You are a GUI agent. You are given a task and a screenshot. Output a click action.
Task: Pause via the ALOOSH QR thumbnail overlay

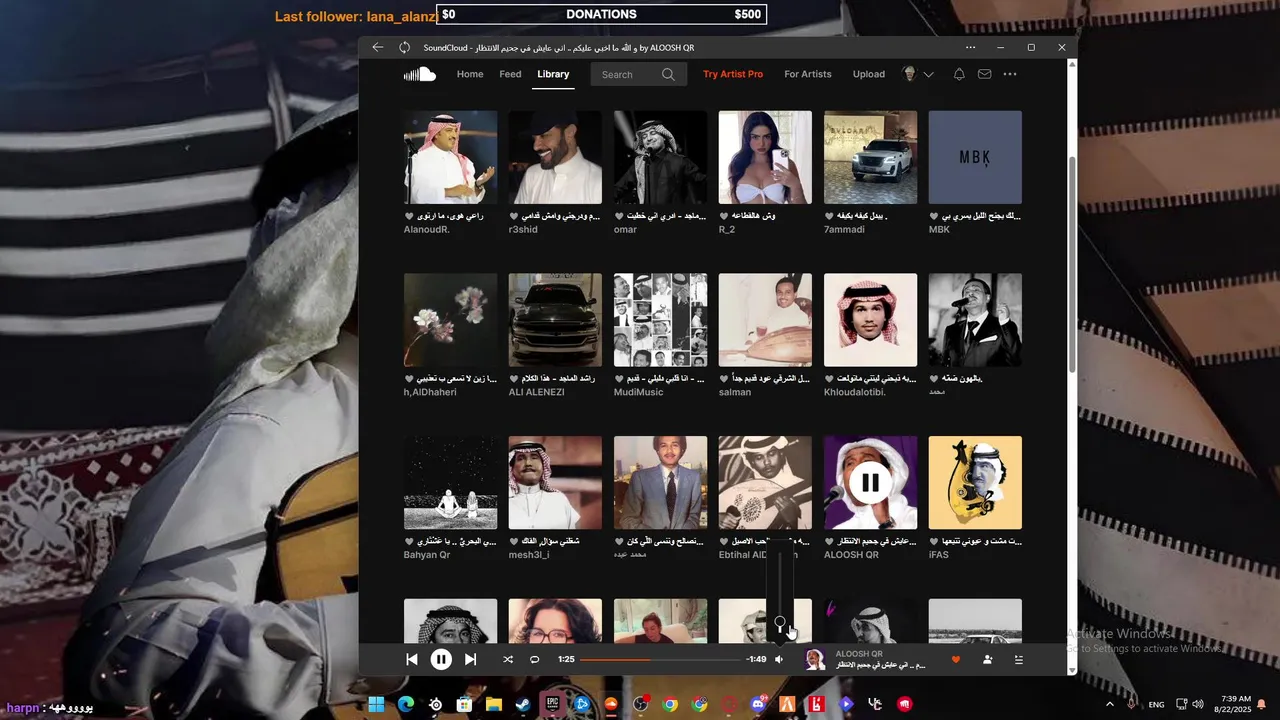870,483
